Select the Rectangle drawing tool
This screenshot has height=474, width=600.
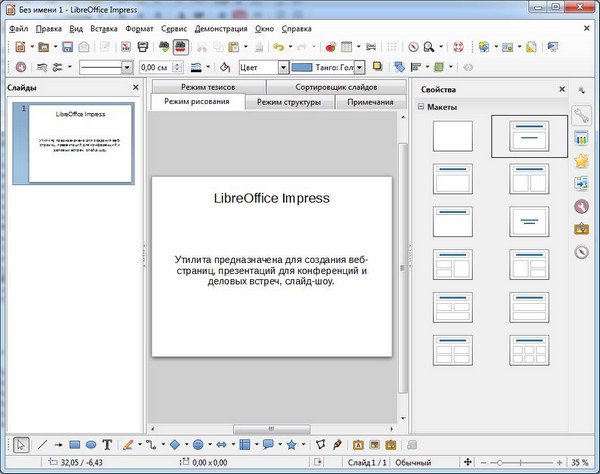coord(75,444)
